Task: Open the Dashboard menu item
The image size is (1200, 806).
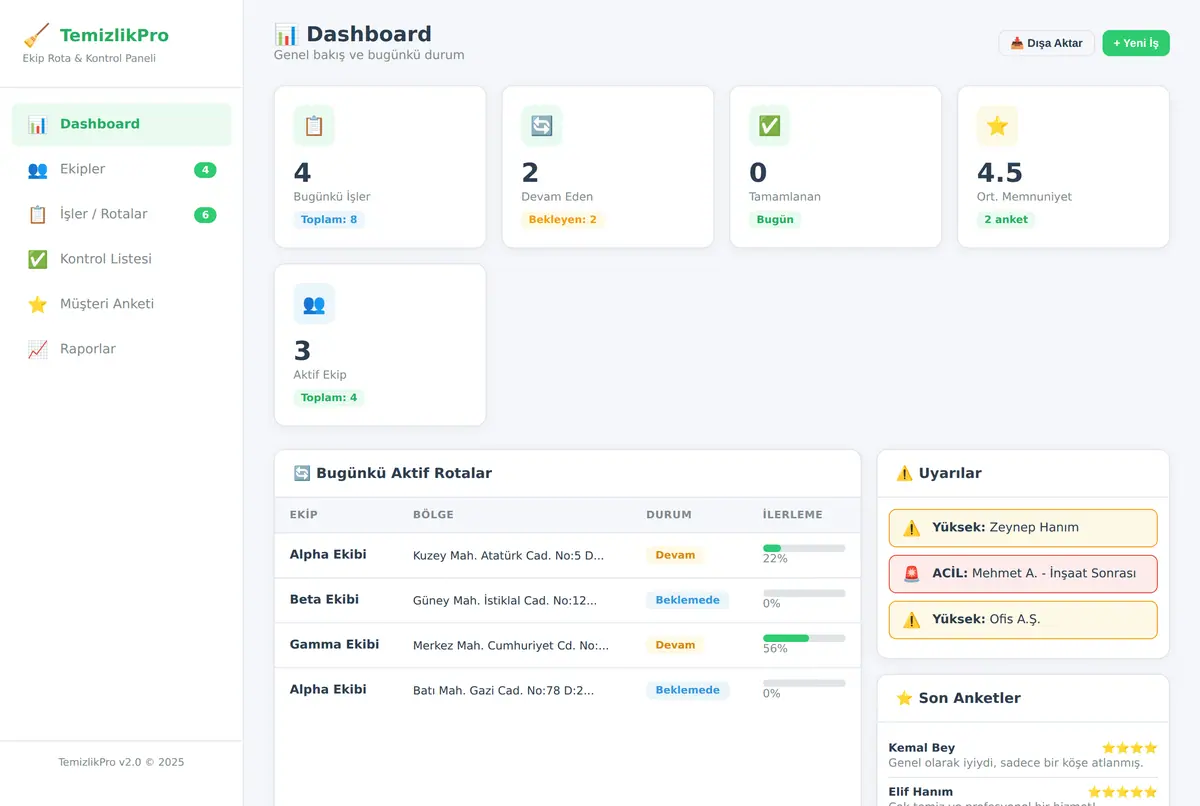Action: 122,125
